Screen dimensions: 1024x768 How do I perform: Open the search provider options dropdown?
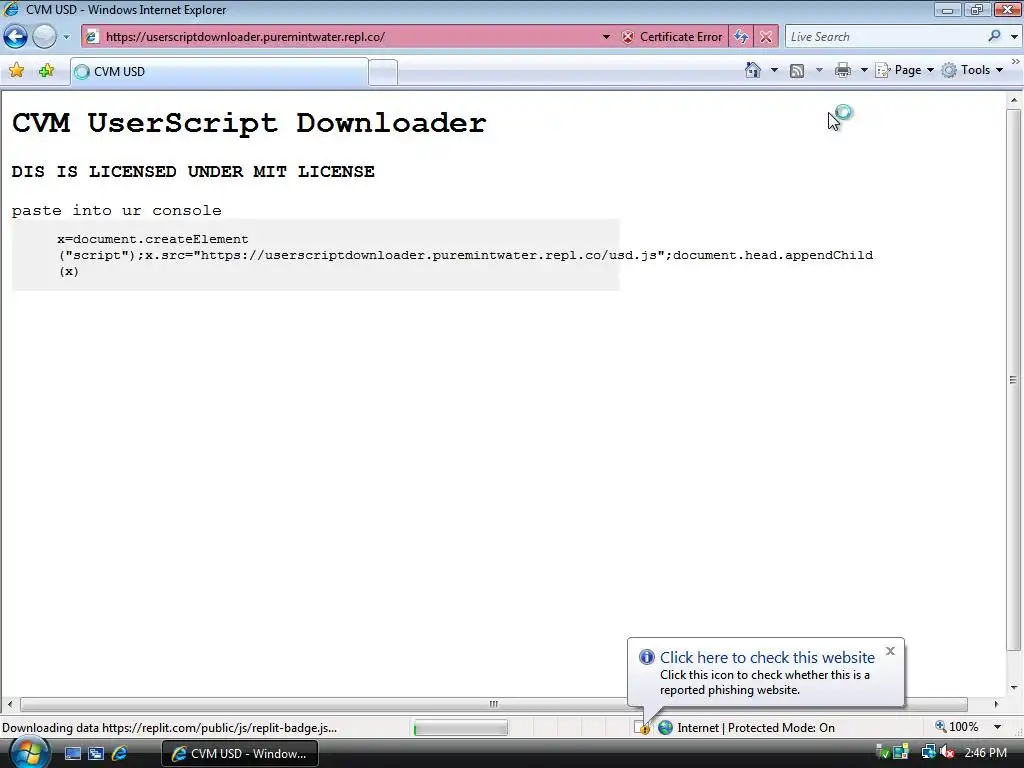tap(1014, 37)
